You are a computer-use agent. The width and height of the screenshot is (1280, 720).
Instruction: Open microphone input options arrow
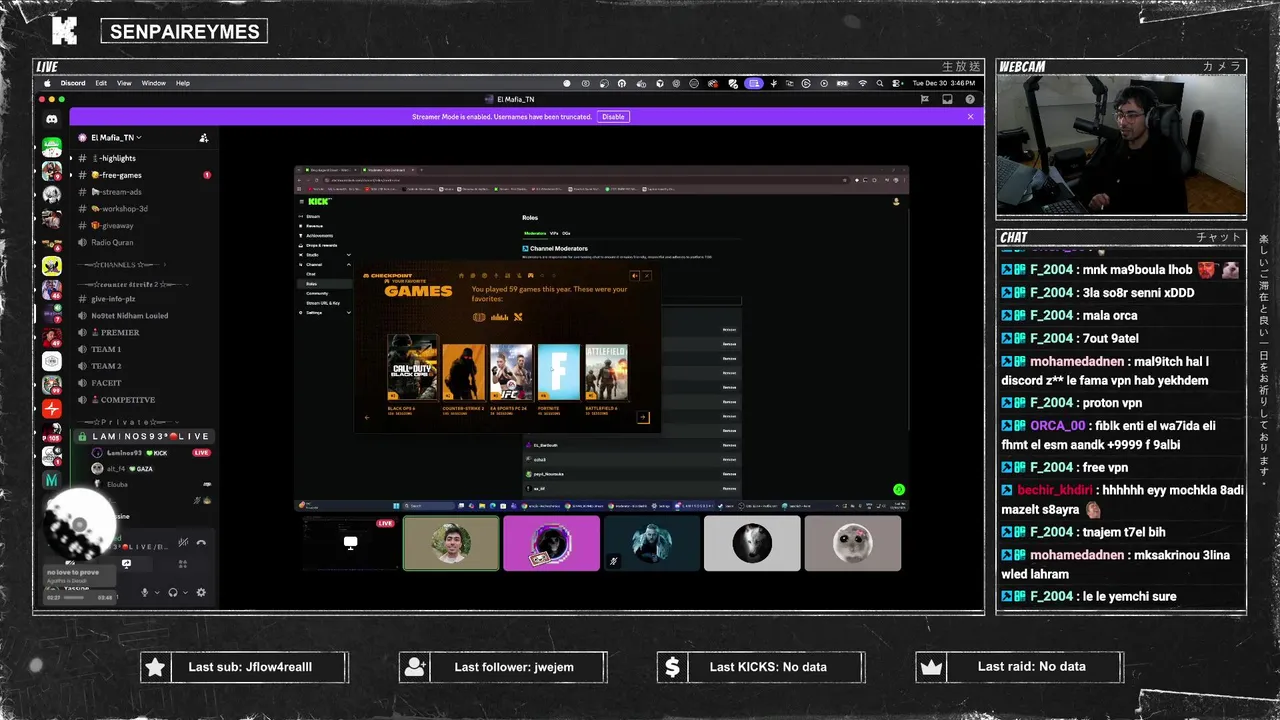point(156,592)
